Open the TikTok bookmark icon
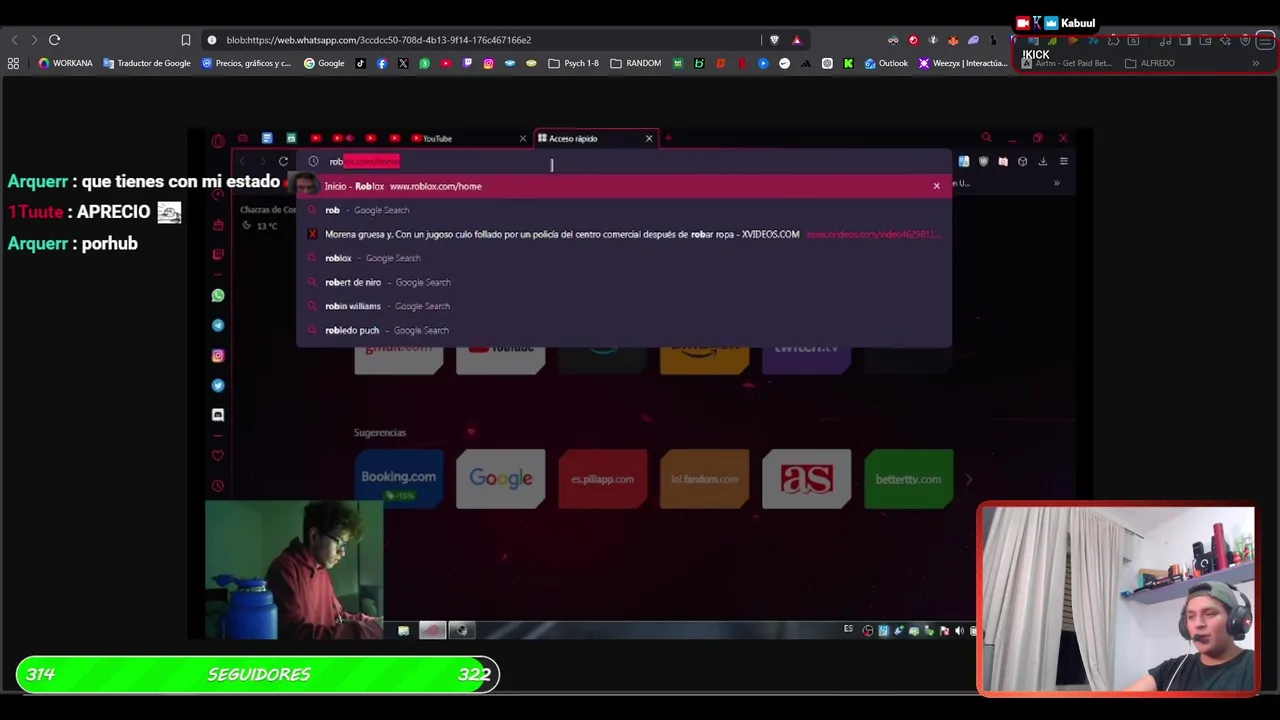The width and height of the screenshot is (1280, 720). [361, 63]
